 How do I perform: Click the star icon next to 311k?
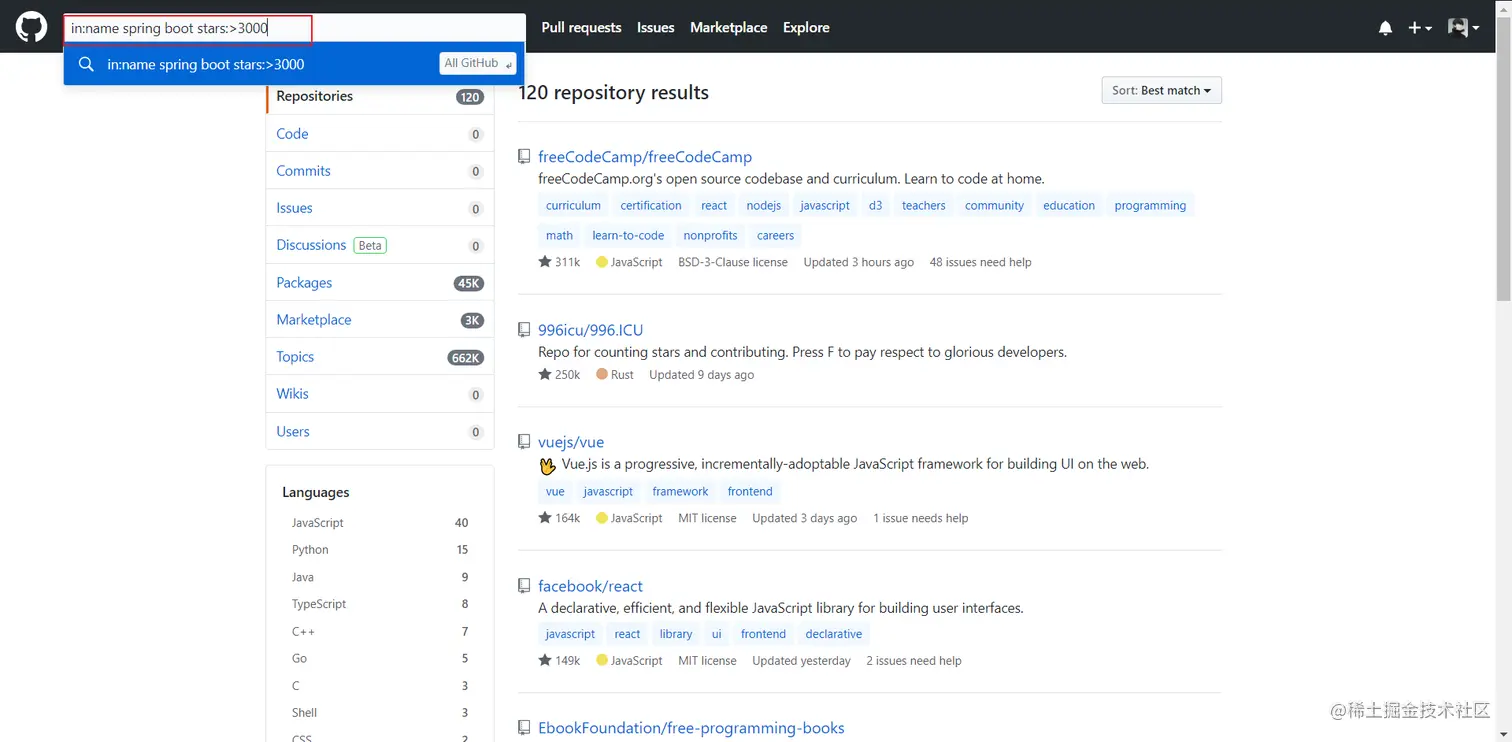click(x=545, y=262)
